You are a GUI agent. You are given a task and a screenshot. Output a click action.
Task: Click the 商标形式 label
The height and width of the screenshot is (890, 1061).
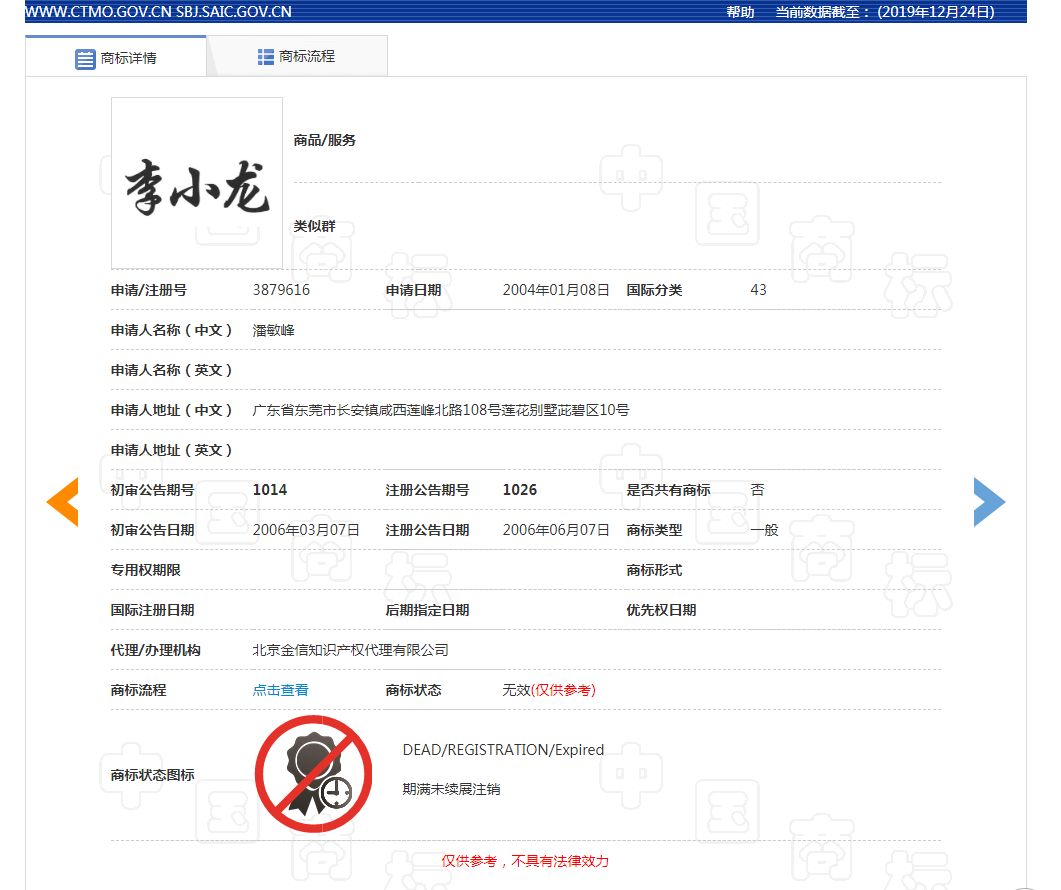654,570
